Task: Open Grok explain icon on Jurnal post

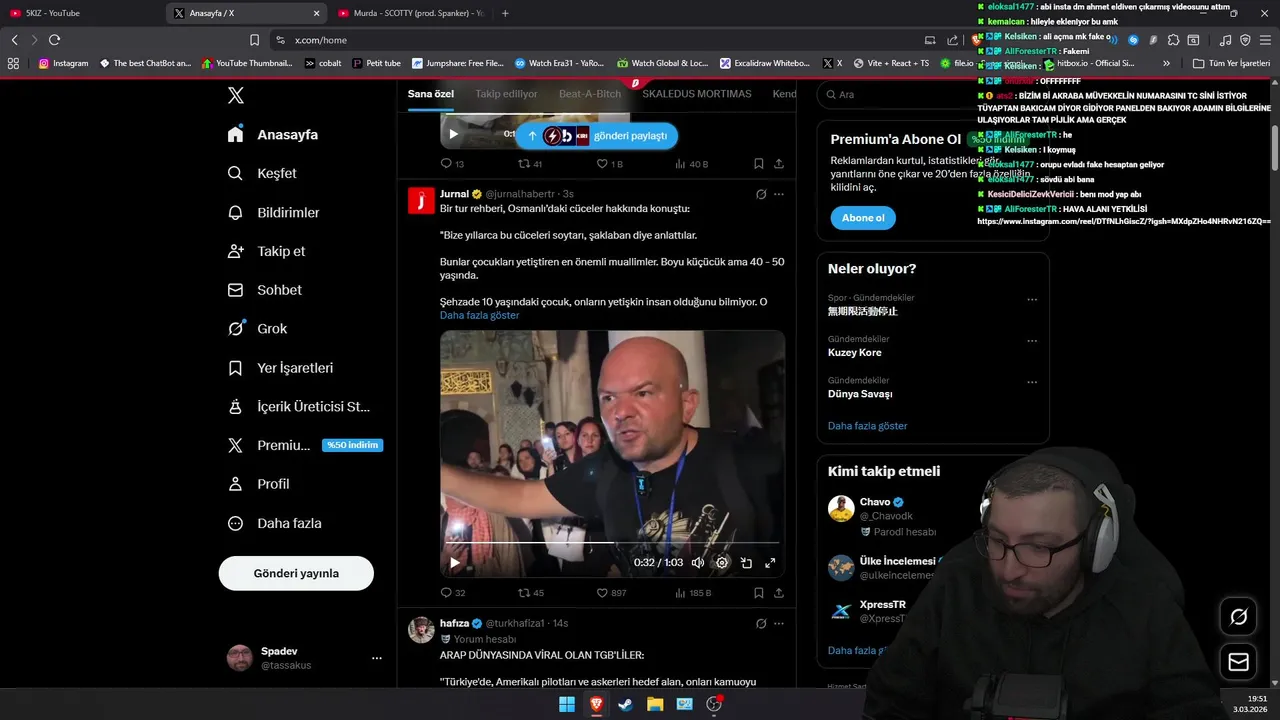Action: [x=761, y=194]
